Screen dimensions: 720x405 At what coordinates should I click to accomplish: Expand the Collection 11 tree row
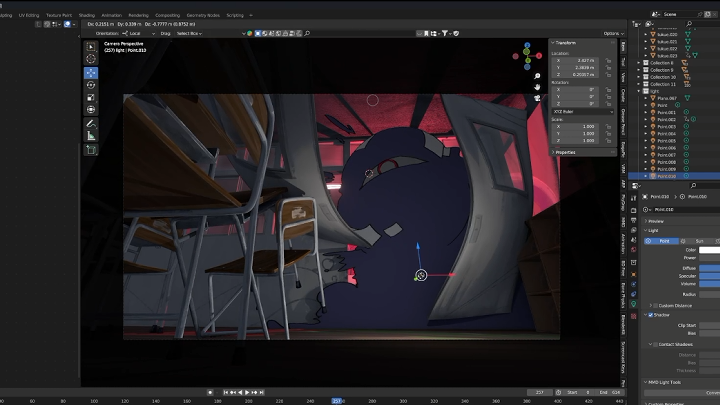(639, 84)
